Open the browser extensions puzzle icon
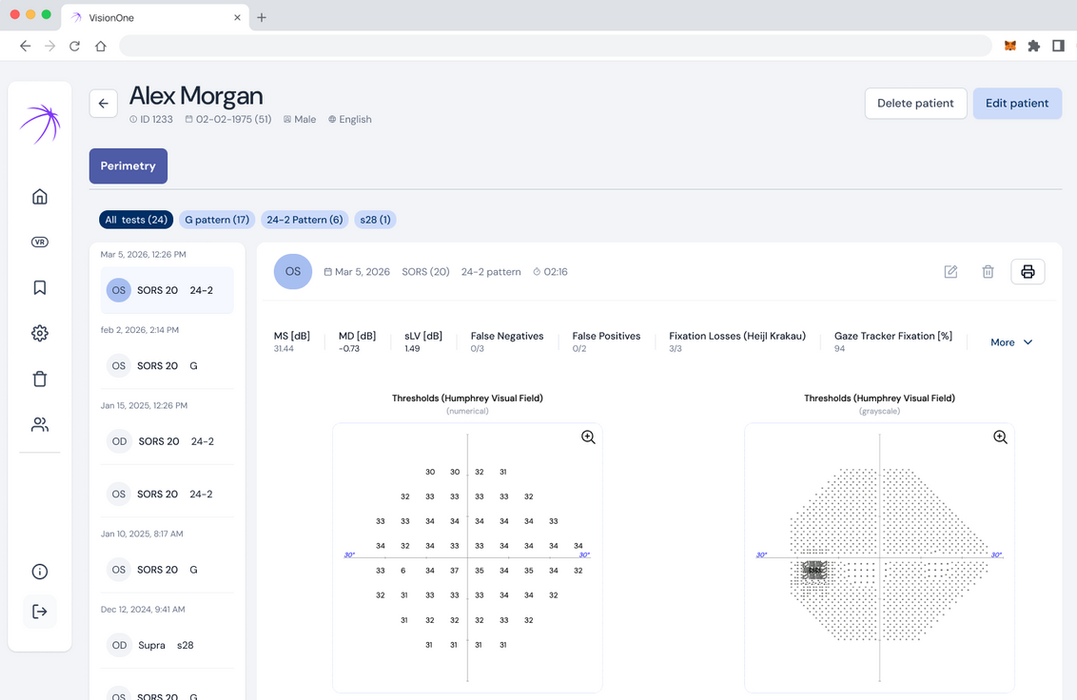The width and height of the screenshot is (1077, 700). click(1034, 46)
